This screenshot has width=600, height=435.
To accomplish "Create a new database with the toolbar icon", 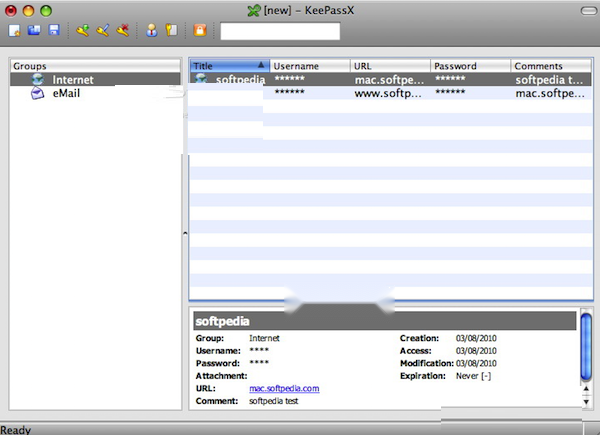I will (14, 30).
